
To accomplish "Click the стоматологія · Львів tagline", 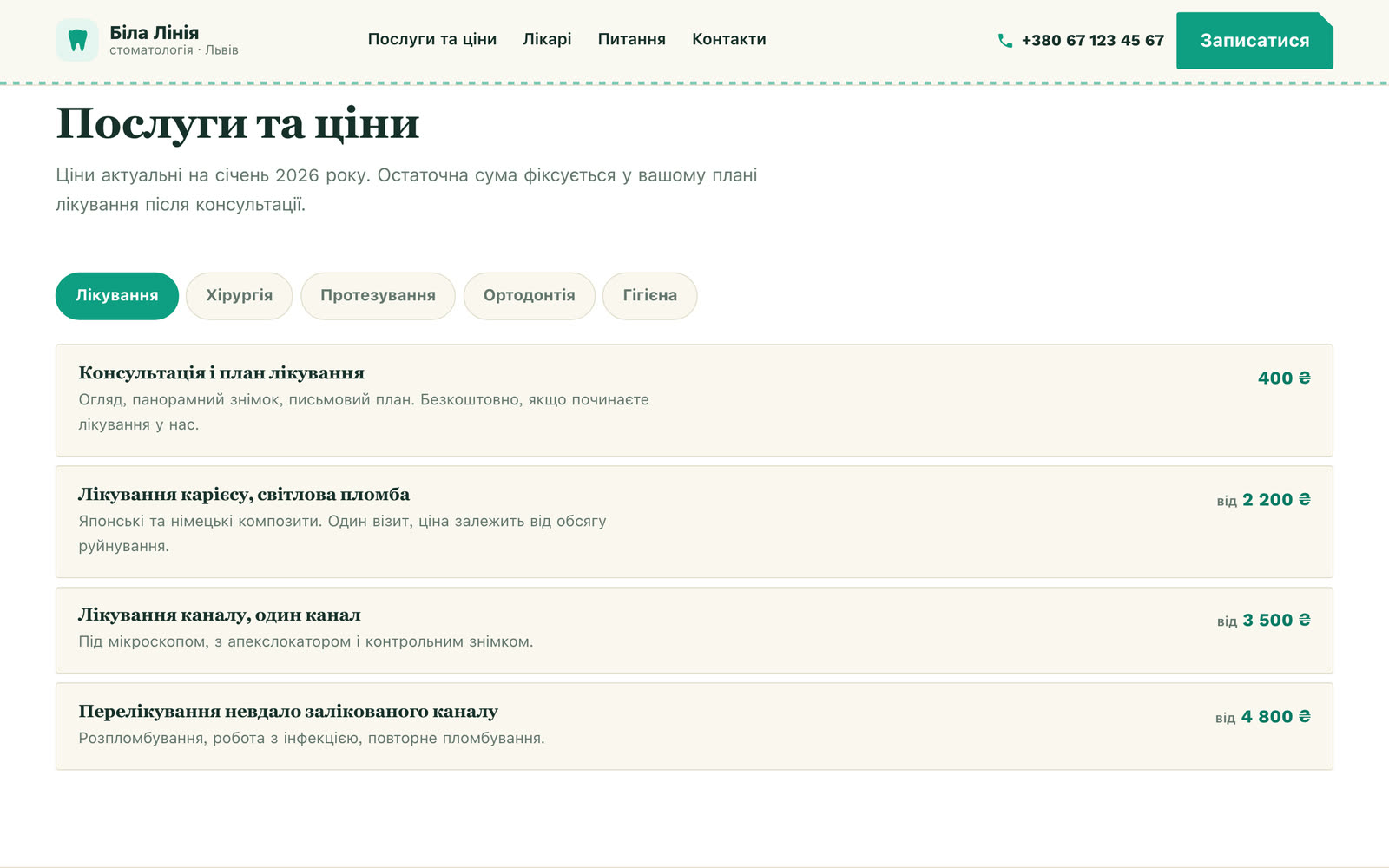I will coord(174,50).
